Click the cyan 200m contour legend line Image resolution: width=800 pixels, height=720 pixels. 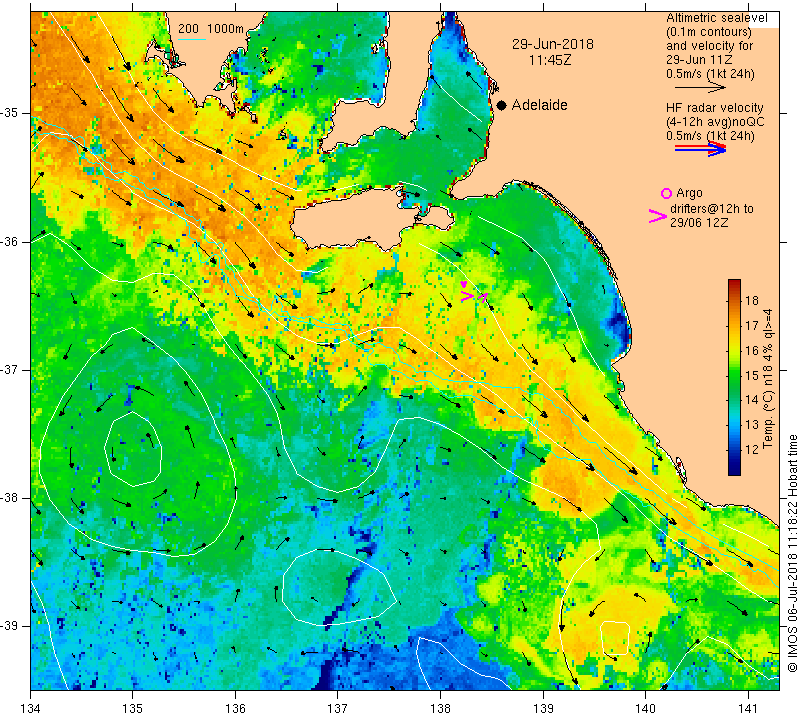pyautogui.click(x=192, y=39)
